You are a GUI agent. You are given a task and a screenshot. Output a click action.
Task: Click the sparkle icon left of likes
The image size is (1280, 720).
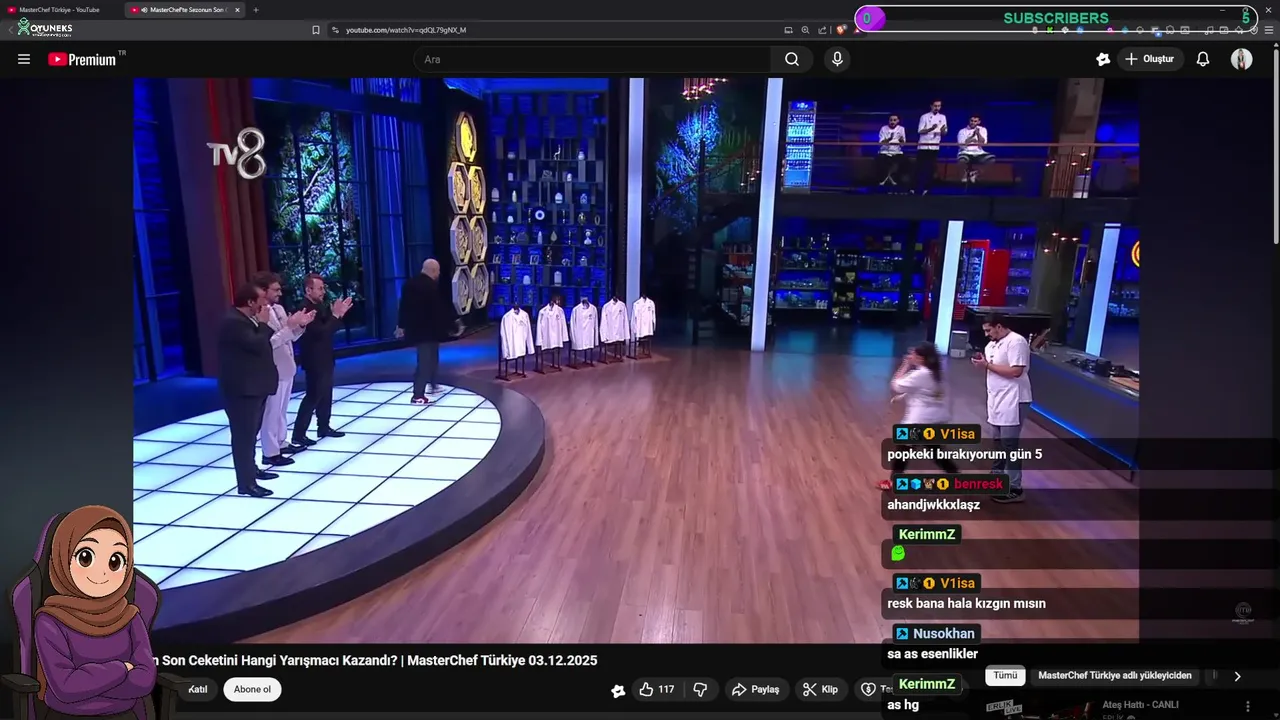coord(618,690)
